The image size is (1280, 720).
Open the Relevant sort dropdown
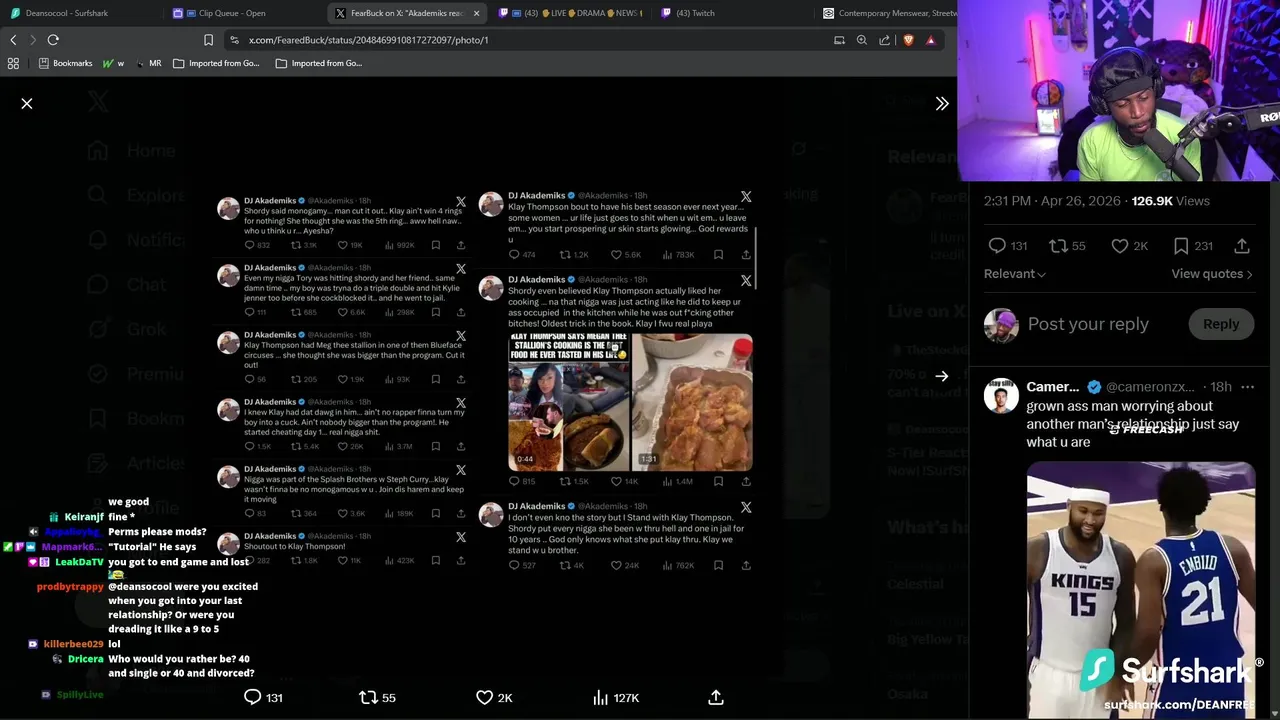1015,274
